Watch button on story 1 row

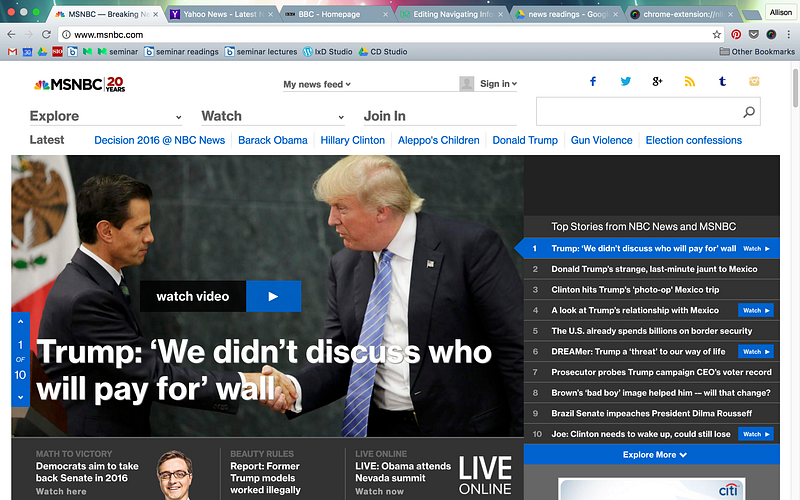point(756,248)
